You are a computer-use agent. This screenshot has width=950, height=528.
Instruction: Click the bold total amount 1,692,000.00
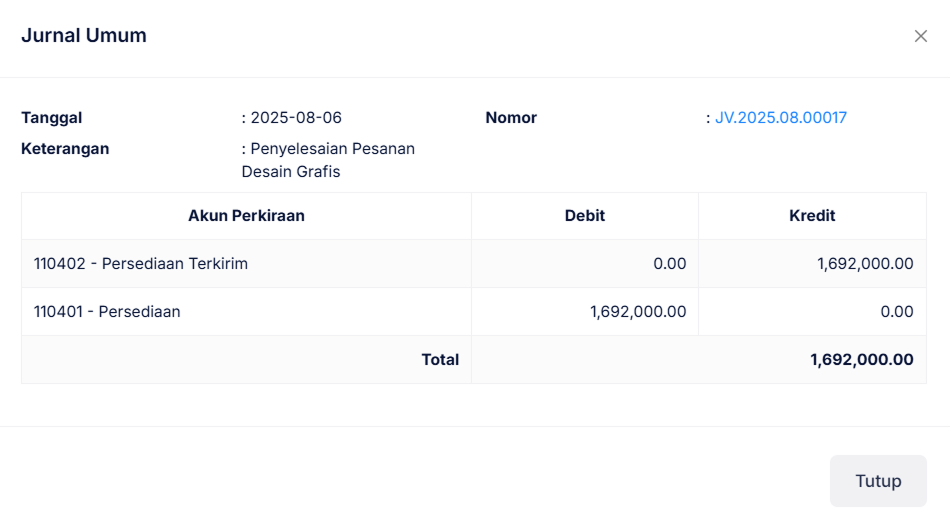(x=861, y=360)
